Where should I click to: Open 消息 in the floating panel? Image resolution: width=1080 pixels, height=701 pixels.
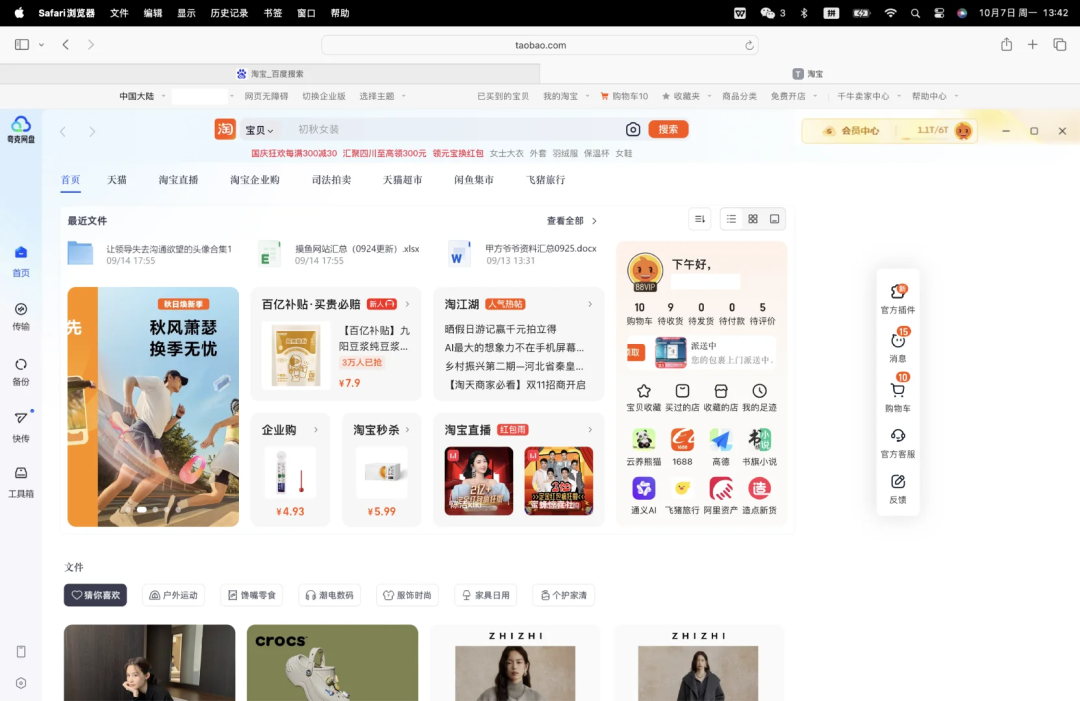click(897, 346)
